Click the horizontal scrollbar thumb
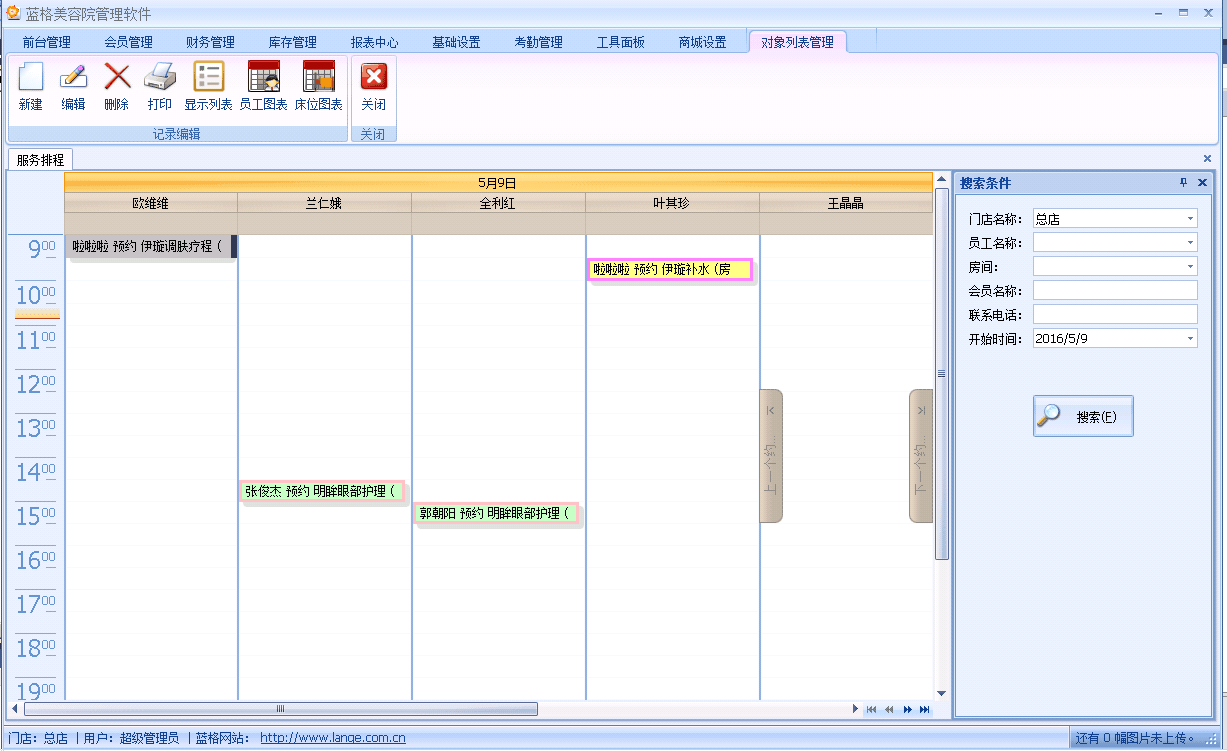The image size is (1227, 751). 280,709
